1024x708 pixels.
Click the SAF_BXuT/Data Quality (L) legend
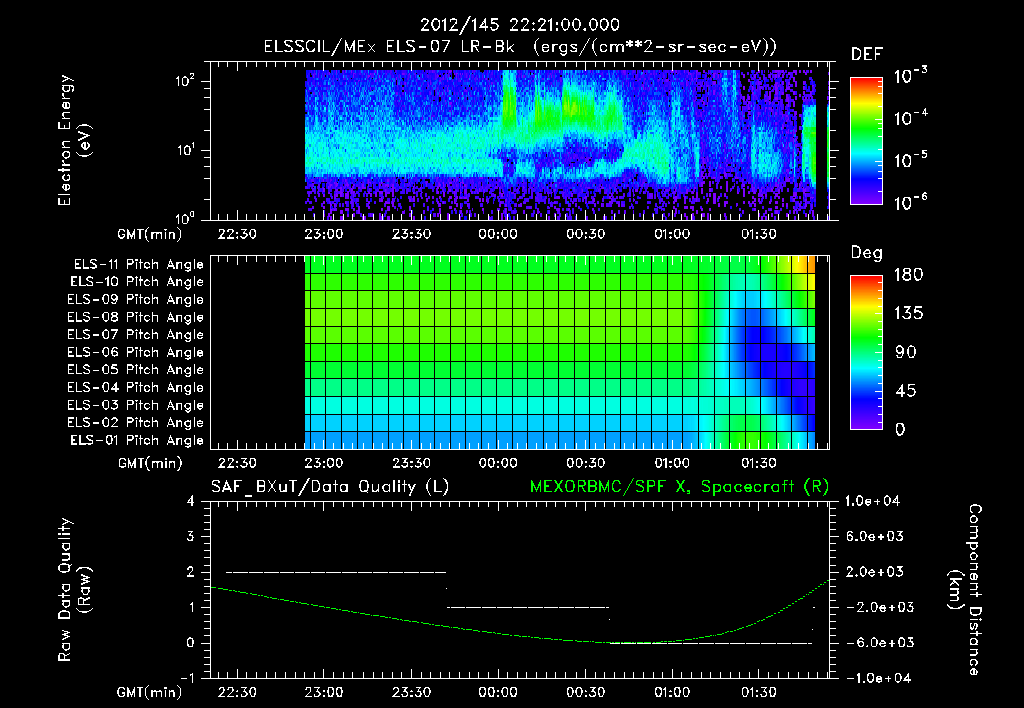click(x=330, y=487)
